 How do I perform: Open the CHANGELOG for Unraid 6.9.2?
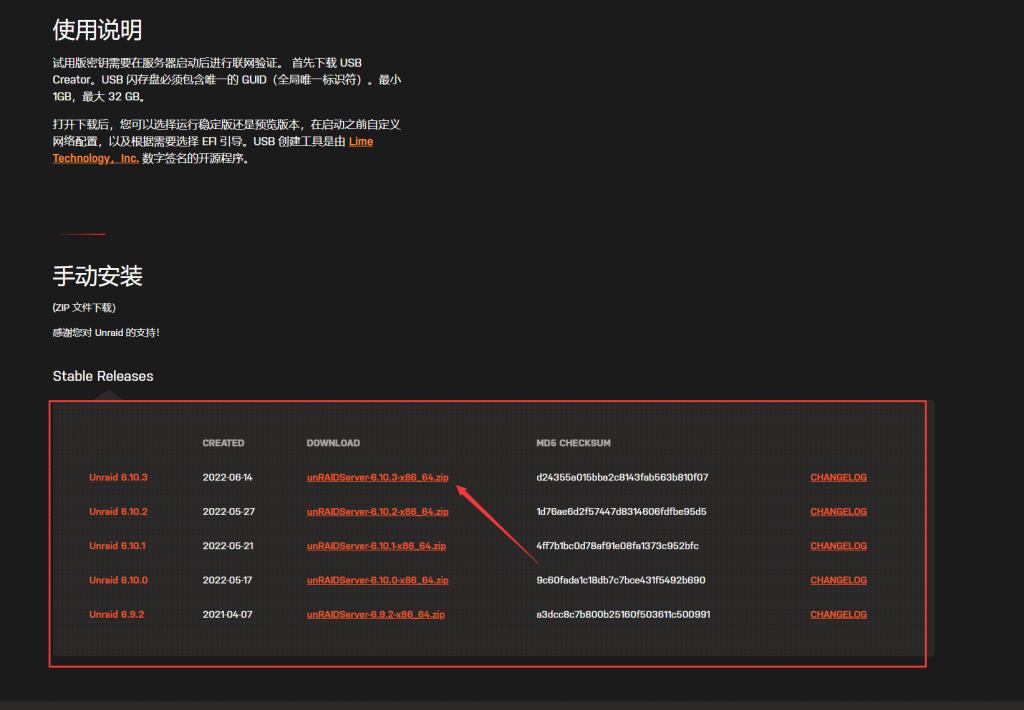click(839, 615)
